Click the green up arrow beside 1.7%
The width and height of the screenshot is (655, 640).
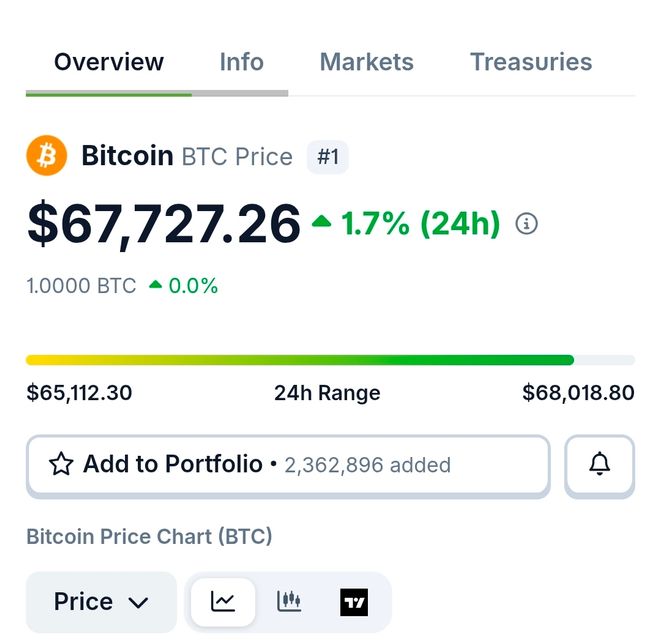(321, 222)
